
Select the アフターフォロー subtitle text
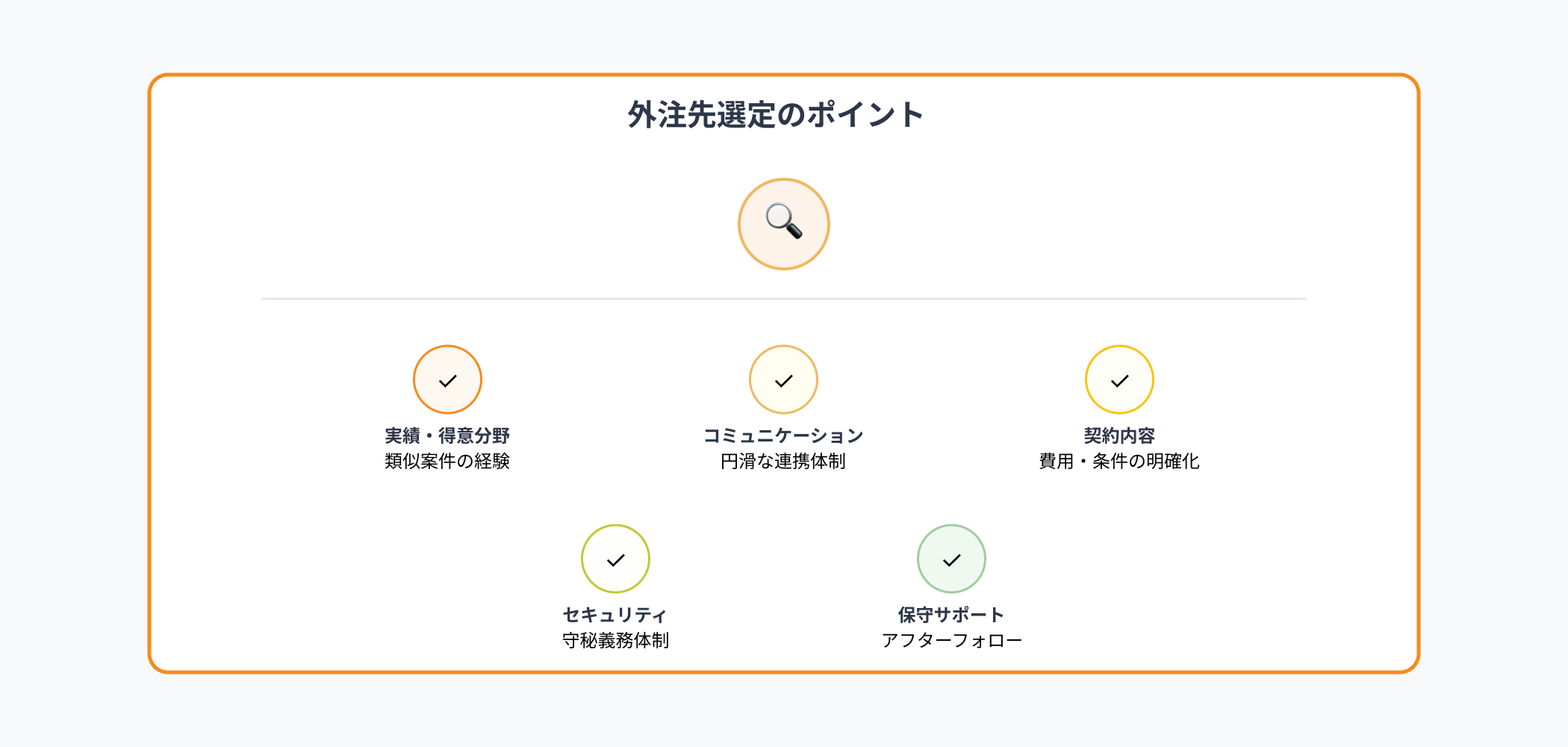pyautogui.click(x=951, y=641)
